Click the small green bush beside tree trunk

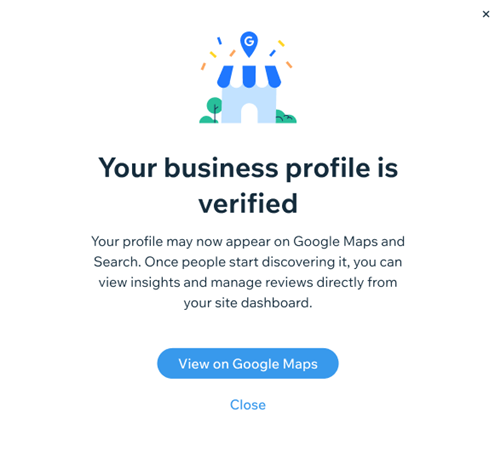coord(208,120)
